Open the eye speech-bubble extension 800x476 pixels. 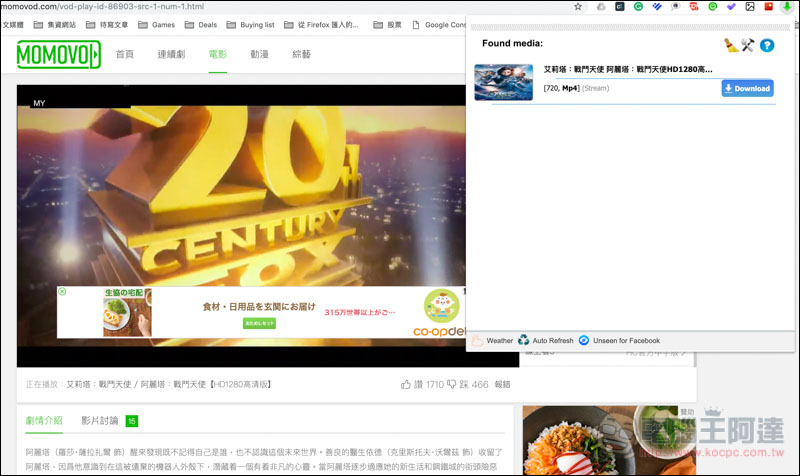675,7
